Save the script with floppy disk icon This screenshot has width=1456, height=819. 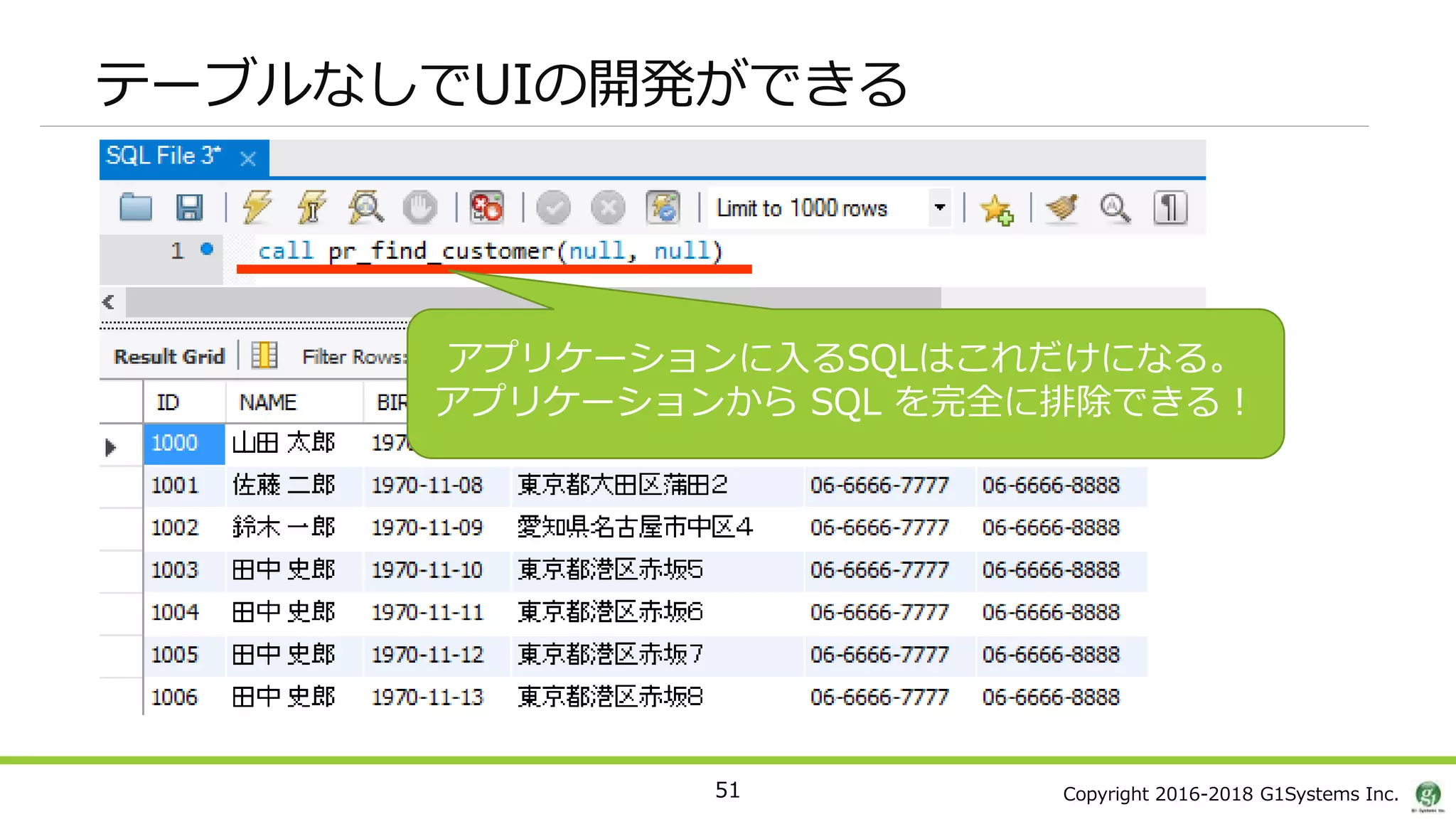pyautogui.click(x=190, y=208)
